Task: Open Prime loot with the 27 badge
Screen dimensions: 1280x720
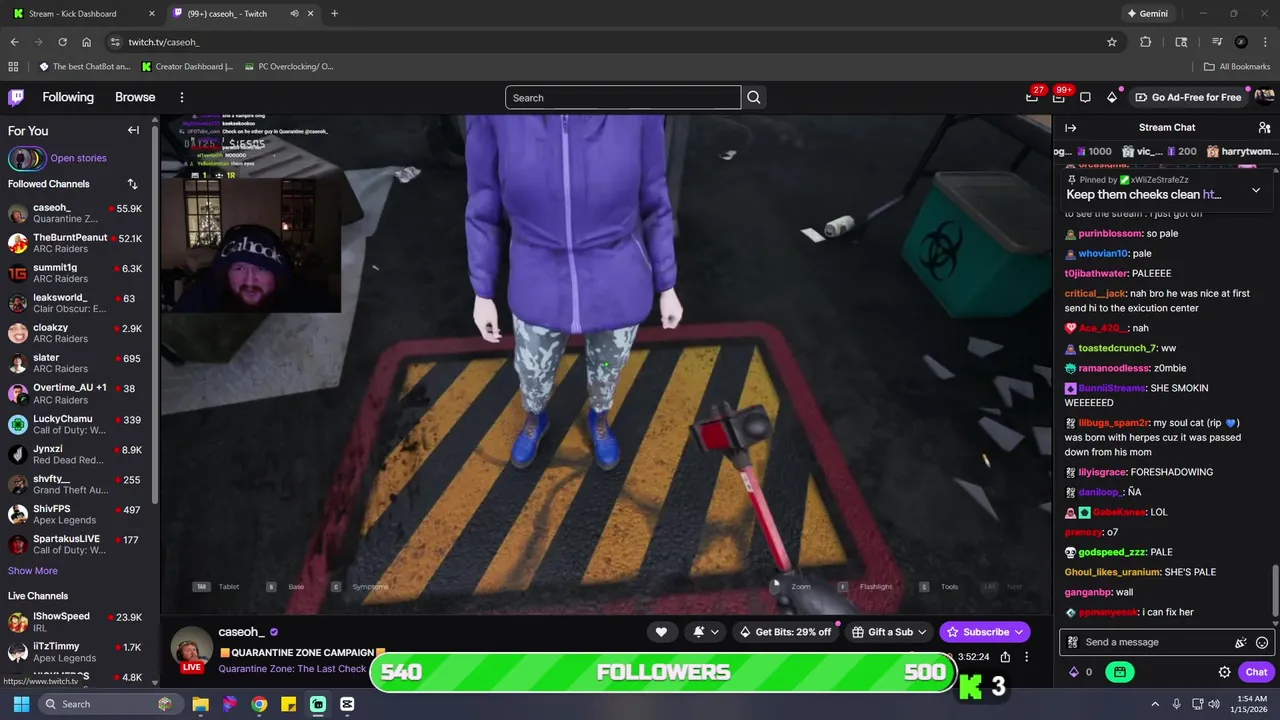Action: coord(1032,97)
